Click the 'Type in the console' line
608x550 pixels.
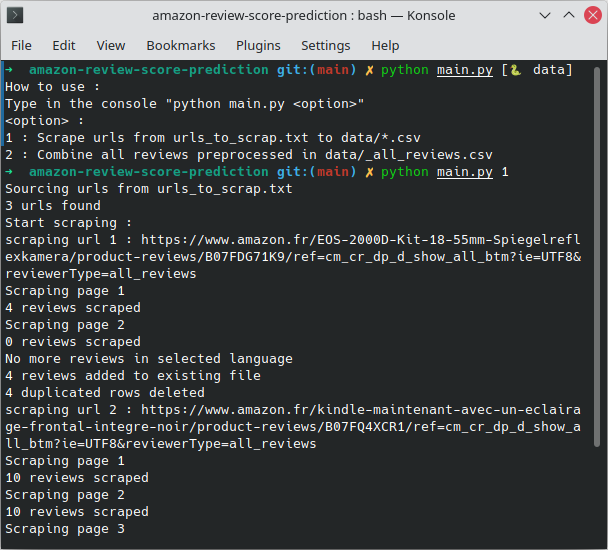point(185,104)
